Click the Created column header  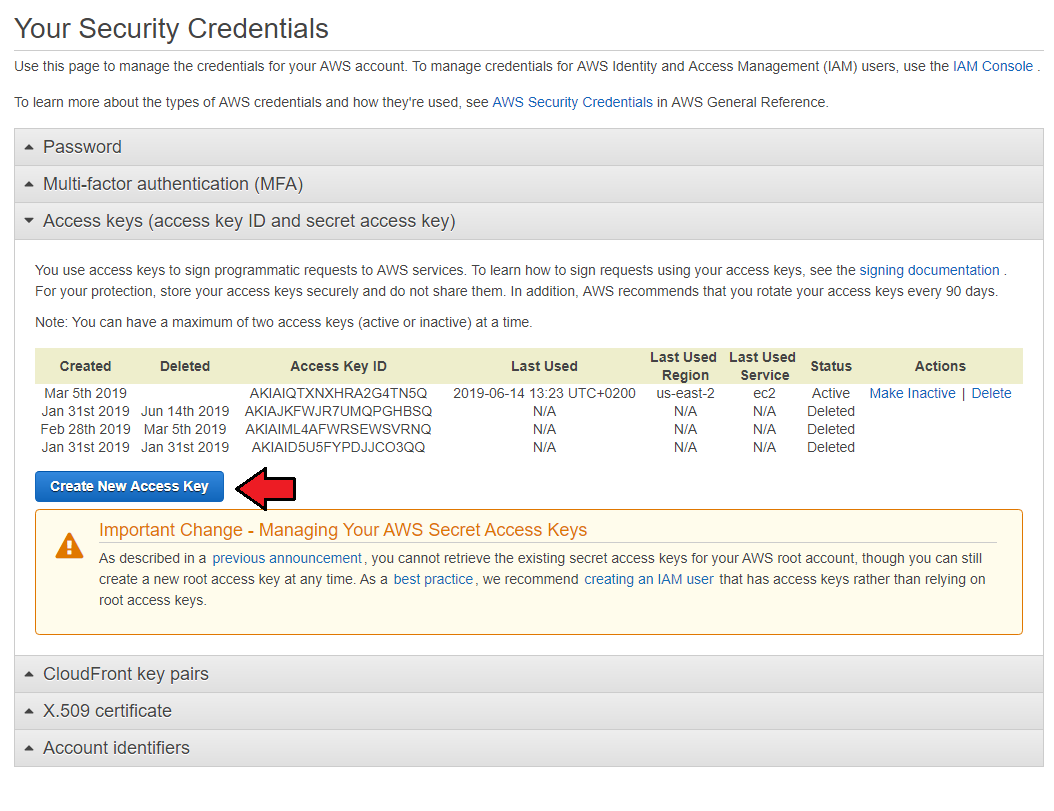[x=85, y=366]
